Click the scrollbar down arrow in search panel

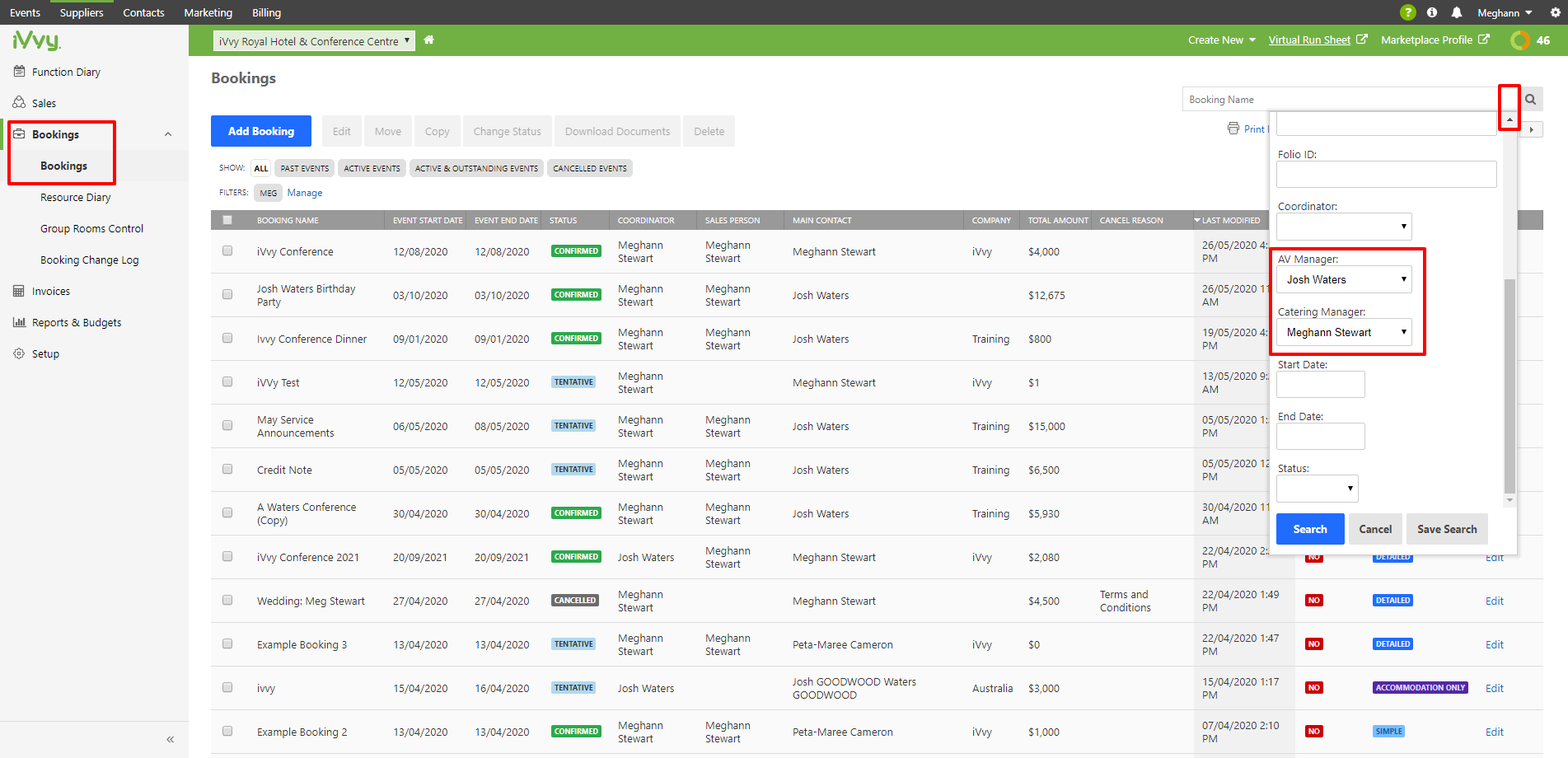pyautogui.click(x=1509, y=500)
